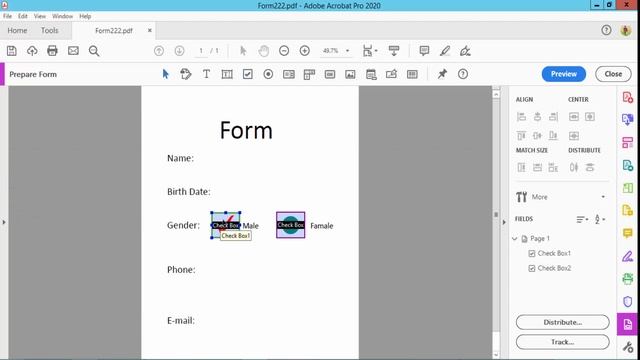Open the Edit menu

[x=23, y=16]
